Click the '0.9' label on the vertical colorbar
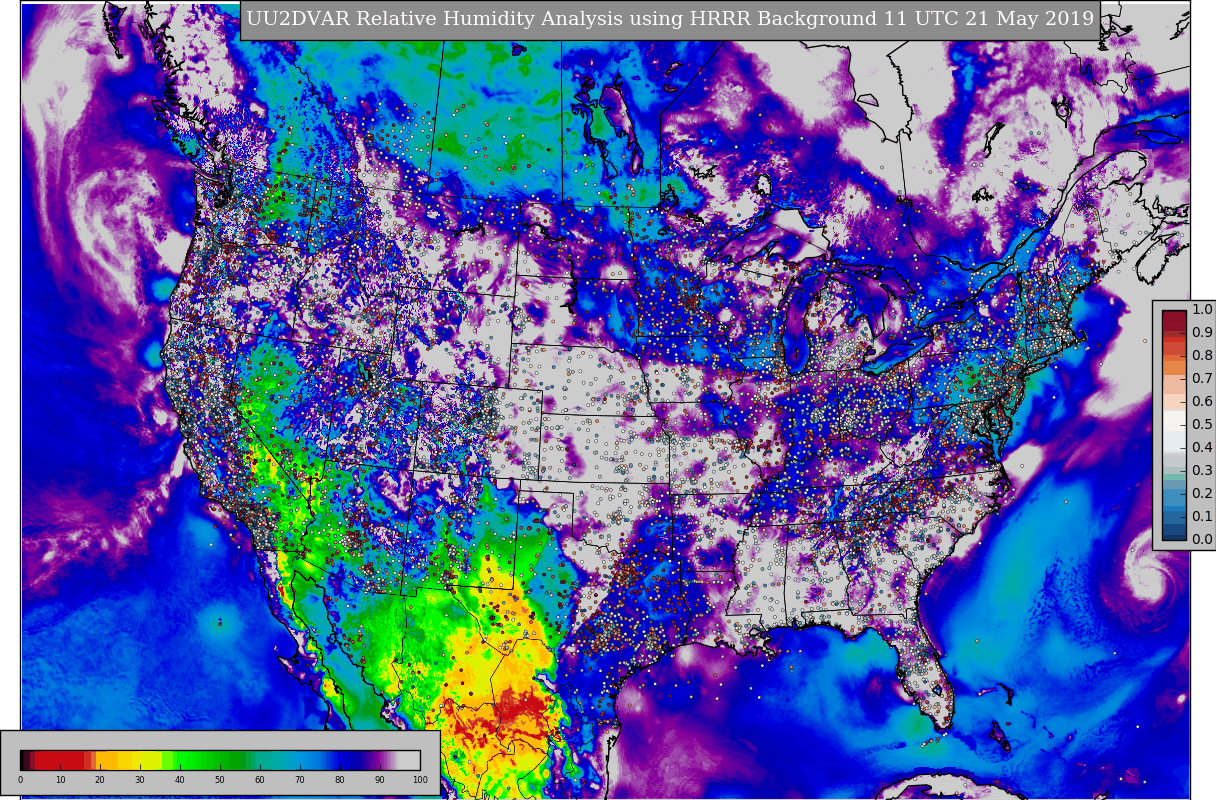Image resolution: width=1216 pixels, height=800 pixels. [1202, 332]
